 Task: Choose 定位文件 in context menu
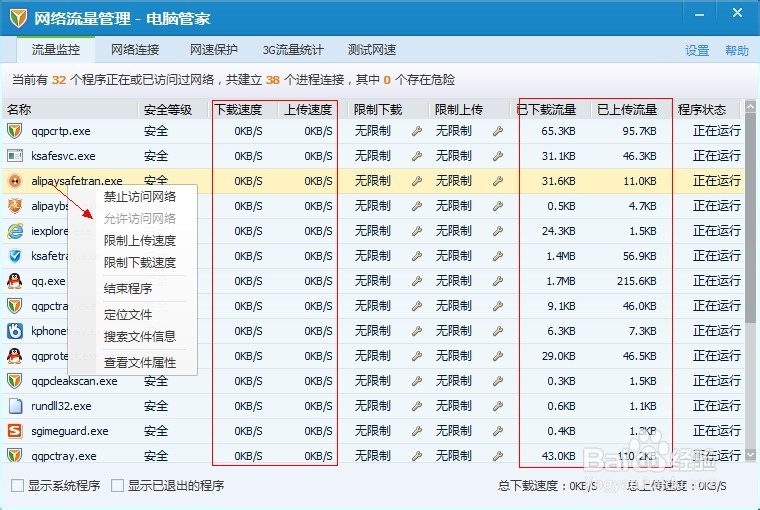pos(128,315)
